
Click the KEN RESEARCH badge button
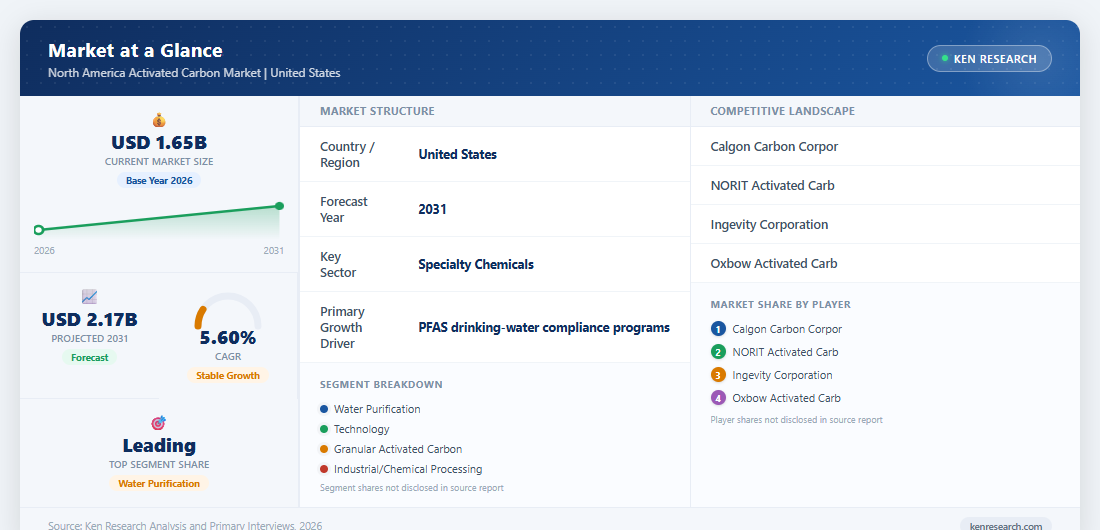(x=989, y=59)
